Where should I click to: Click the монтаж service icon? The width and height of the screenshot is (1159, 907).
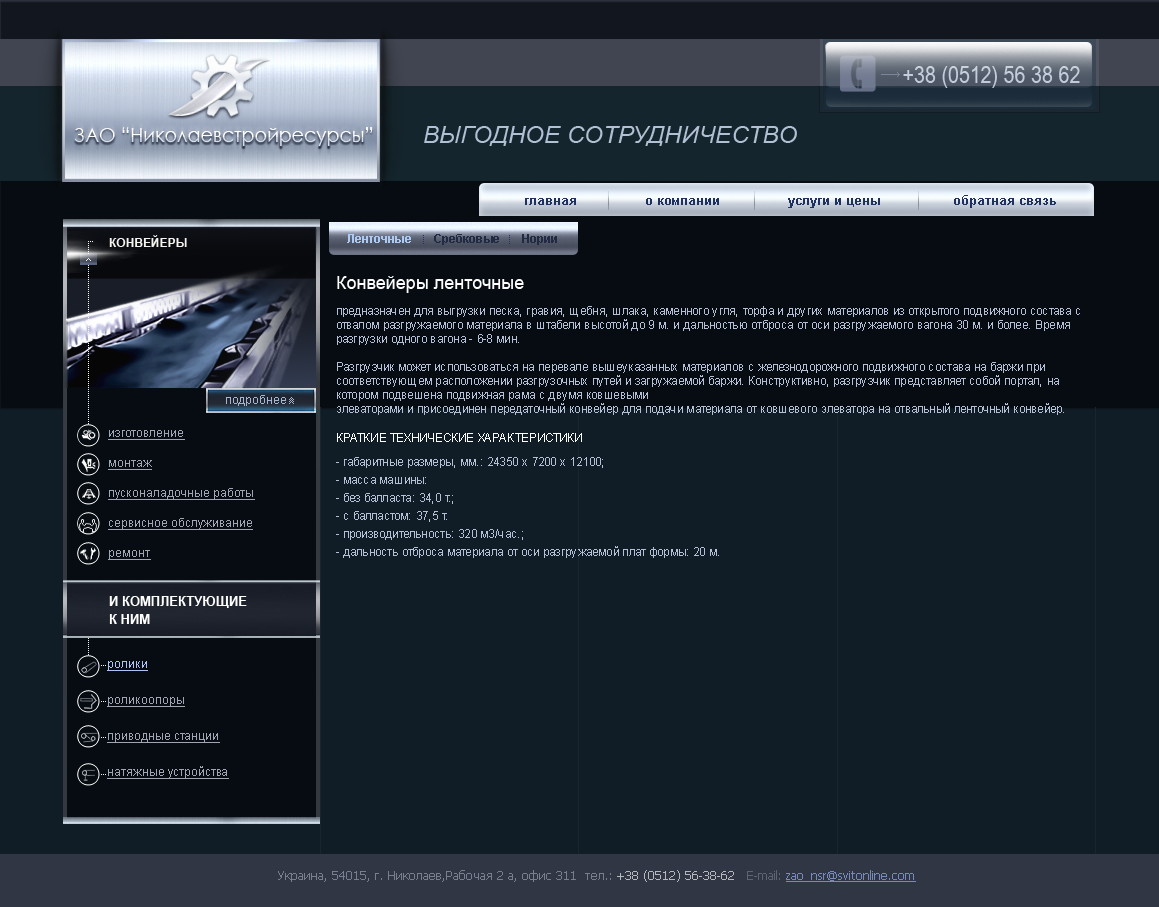[x=88, y=464]
